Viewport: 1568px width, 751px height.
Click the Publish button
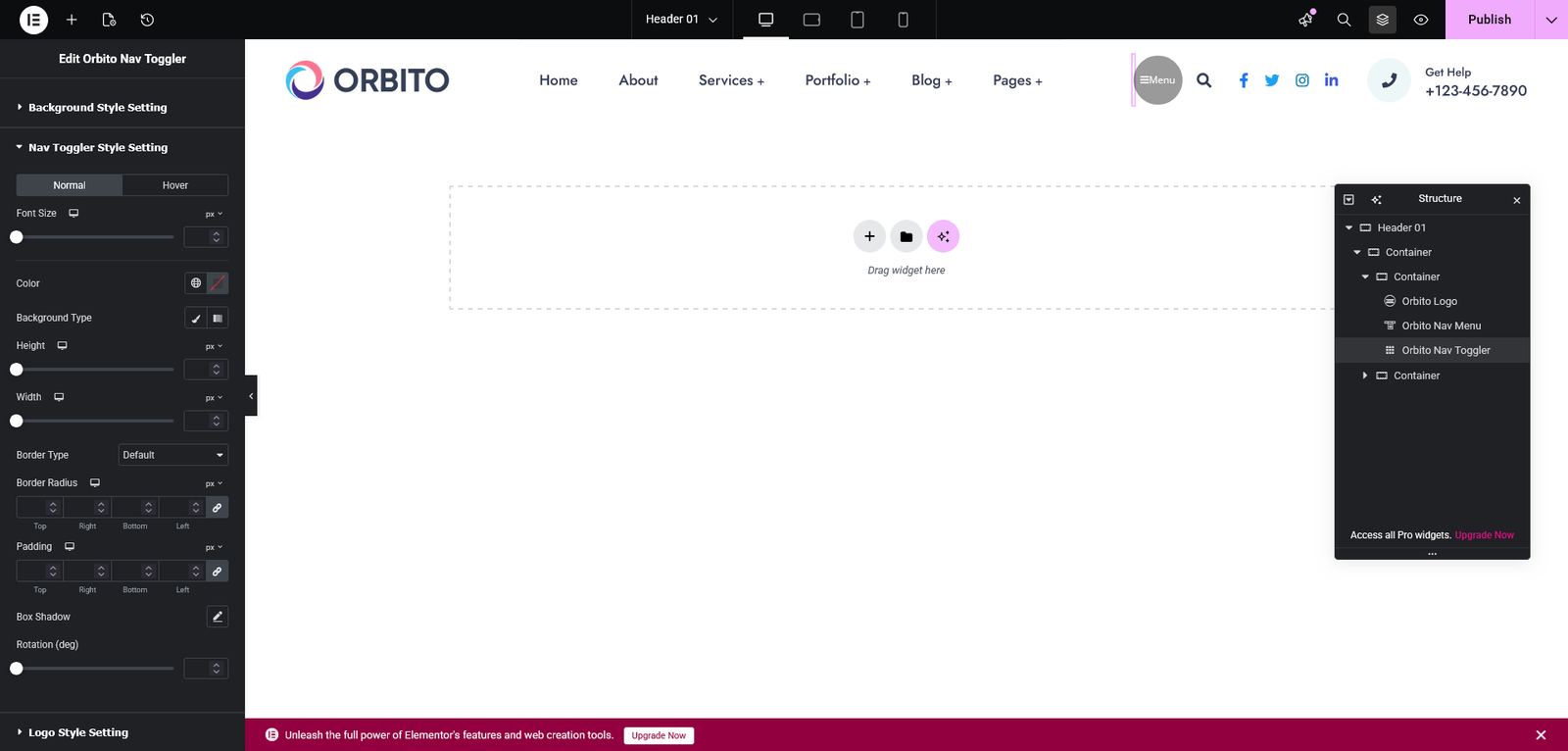tap(1489, 20)
